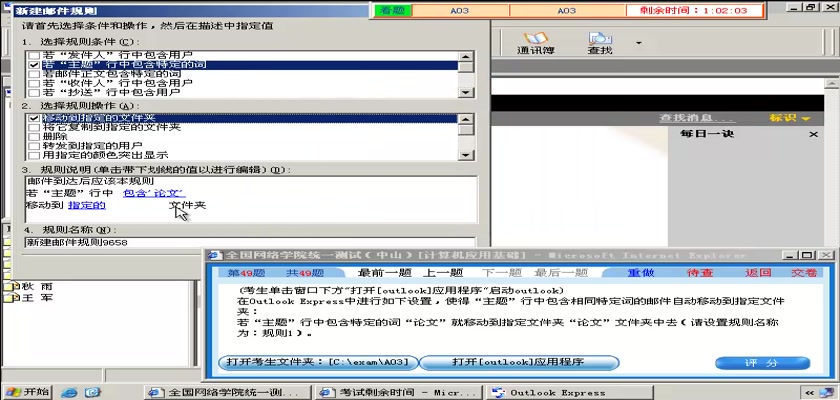The width and height of the screenshot is (840, 400).
Task: Check the 若"发件人"行中包含用户 condition
Action: (34, 55)
